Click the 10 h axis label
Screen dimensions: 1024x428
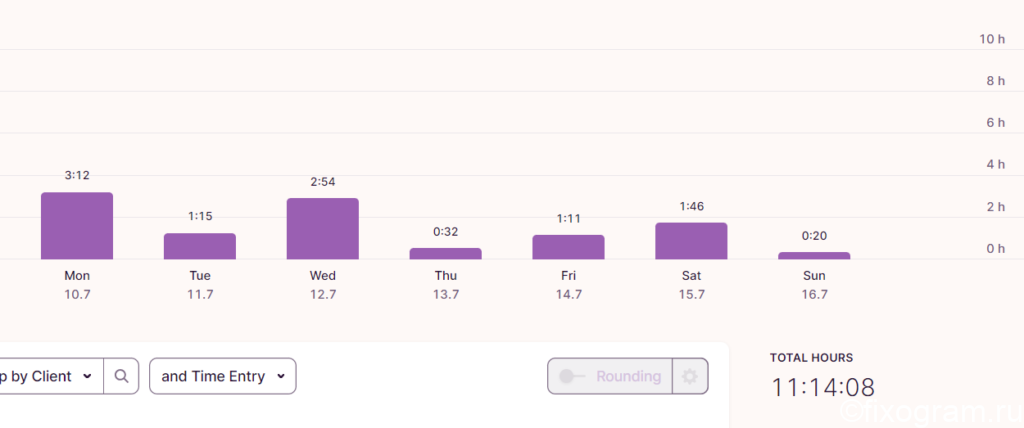[x=992, y=39]
